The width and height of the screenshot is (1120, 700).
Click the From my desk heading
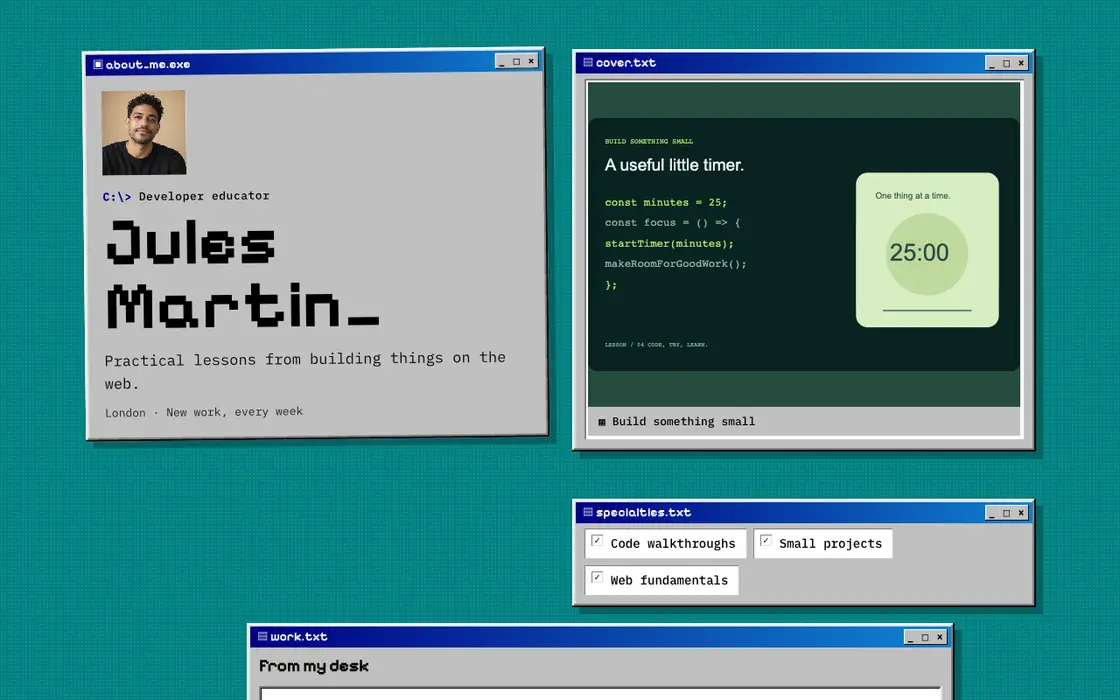[x=314, y=666]
